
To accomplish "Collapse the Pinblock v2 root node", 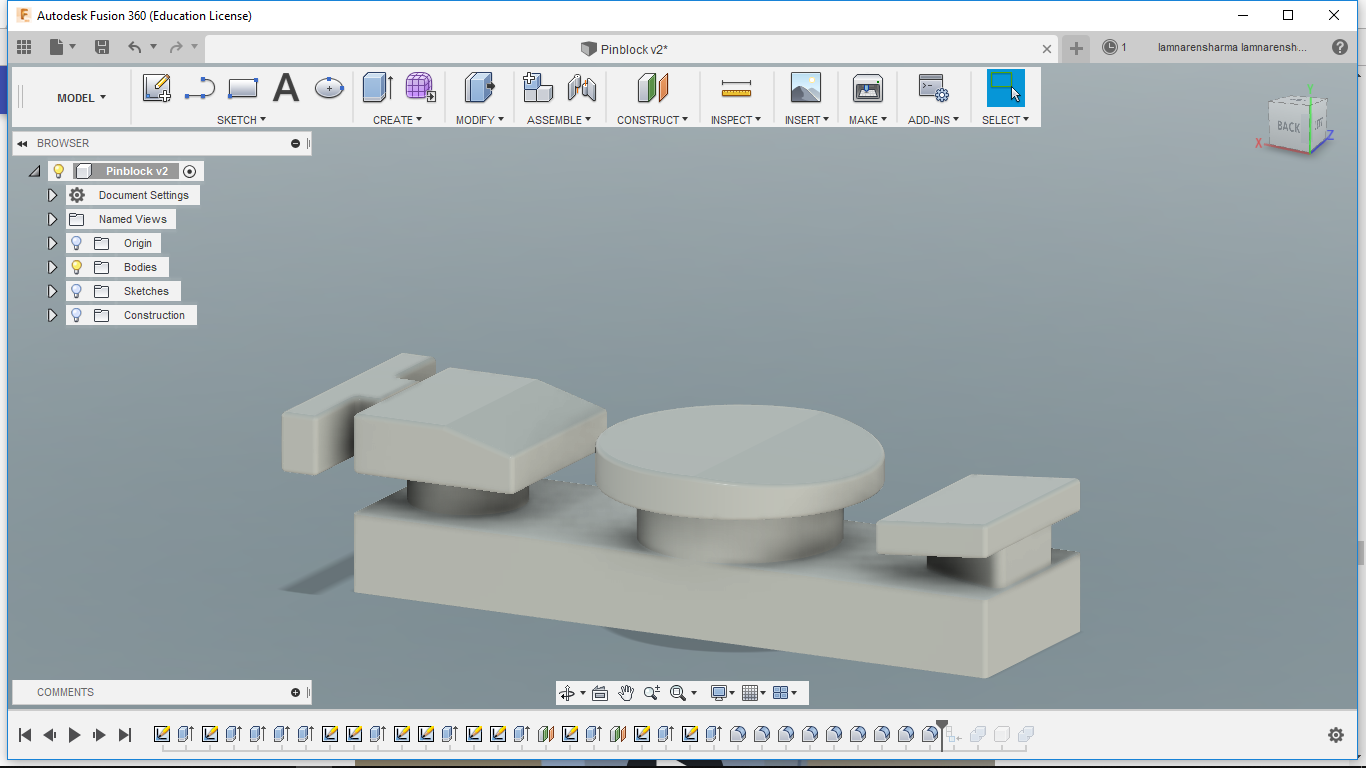I will point(35,171).
